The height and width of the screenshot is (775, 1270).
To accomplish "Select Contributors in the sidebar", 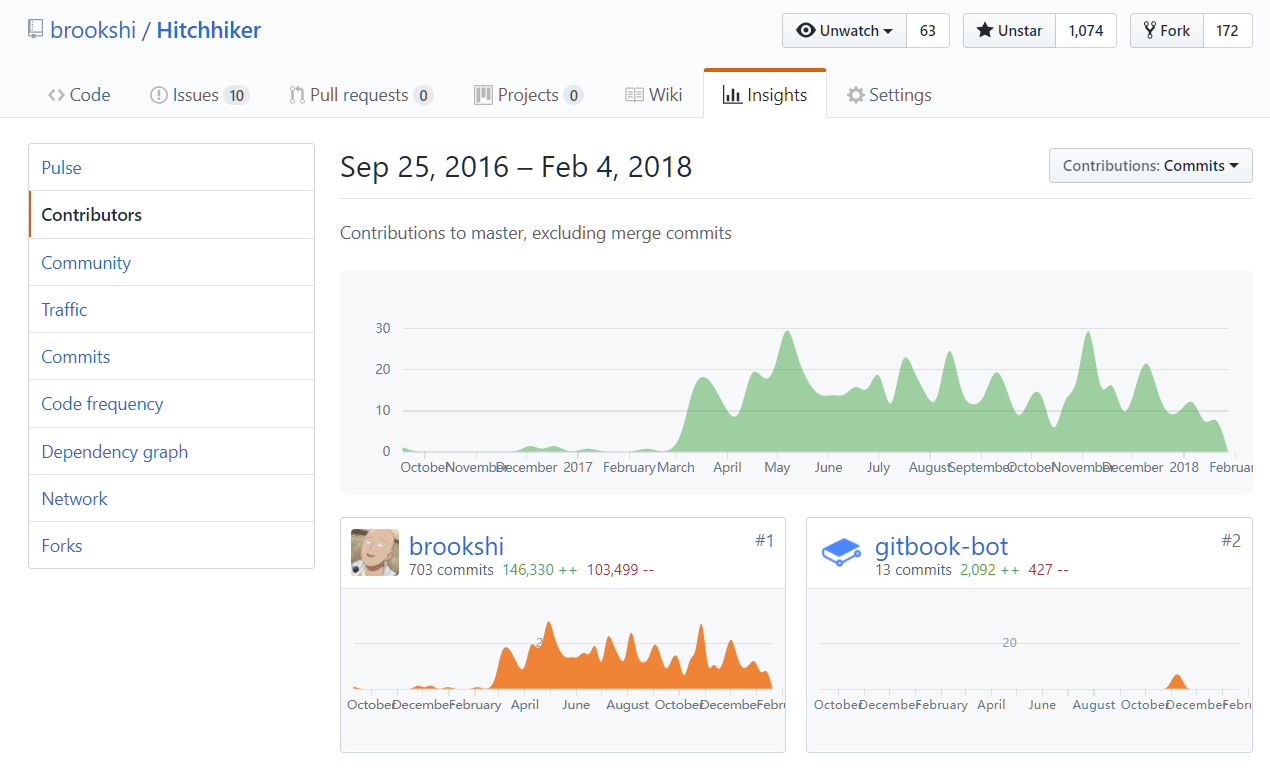I will tap(171, 215).
